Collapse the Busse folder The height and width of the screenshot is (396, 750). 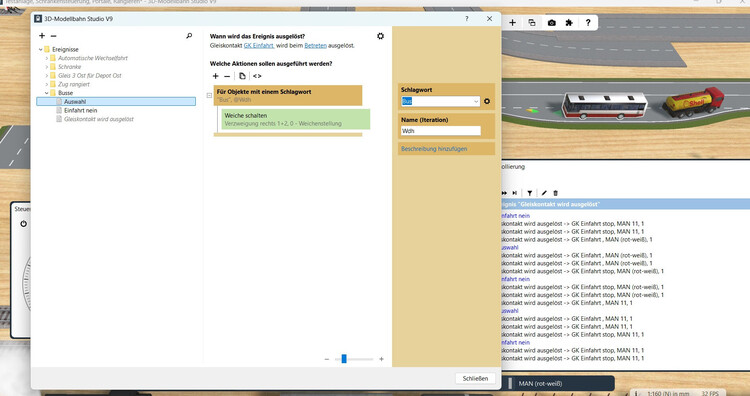coord(46,93)
